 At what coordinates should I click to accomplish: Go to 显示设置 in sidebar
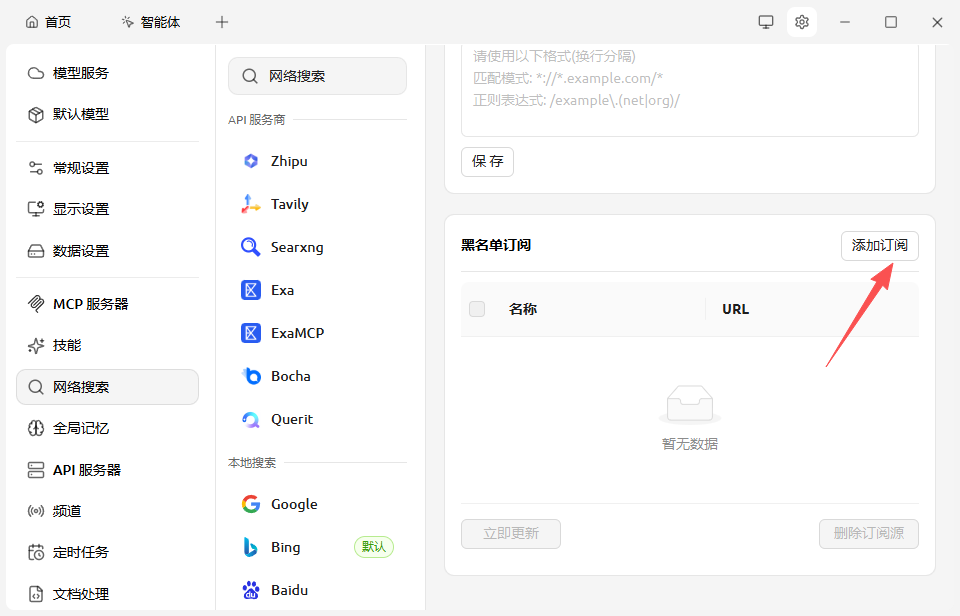tap(108, 209)
